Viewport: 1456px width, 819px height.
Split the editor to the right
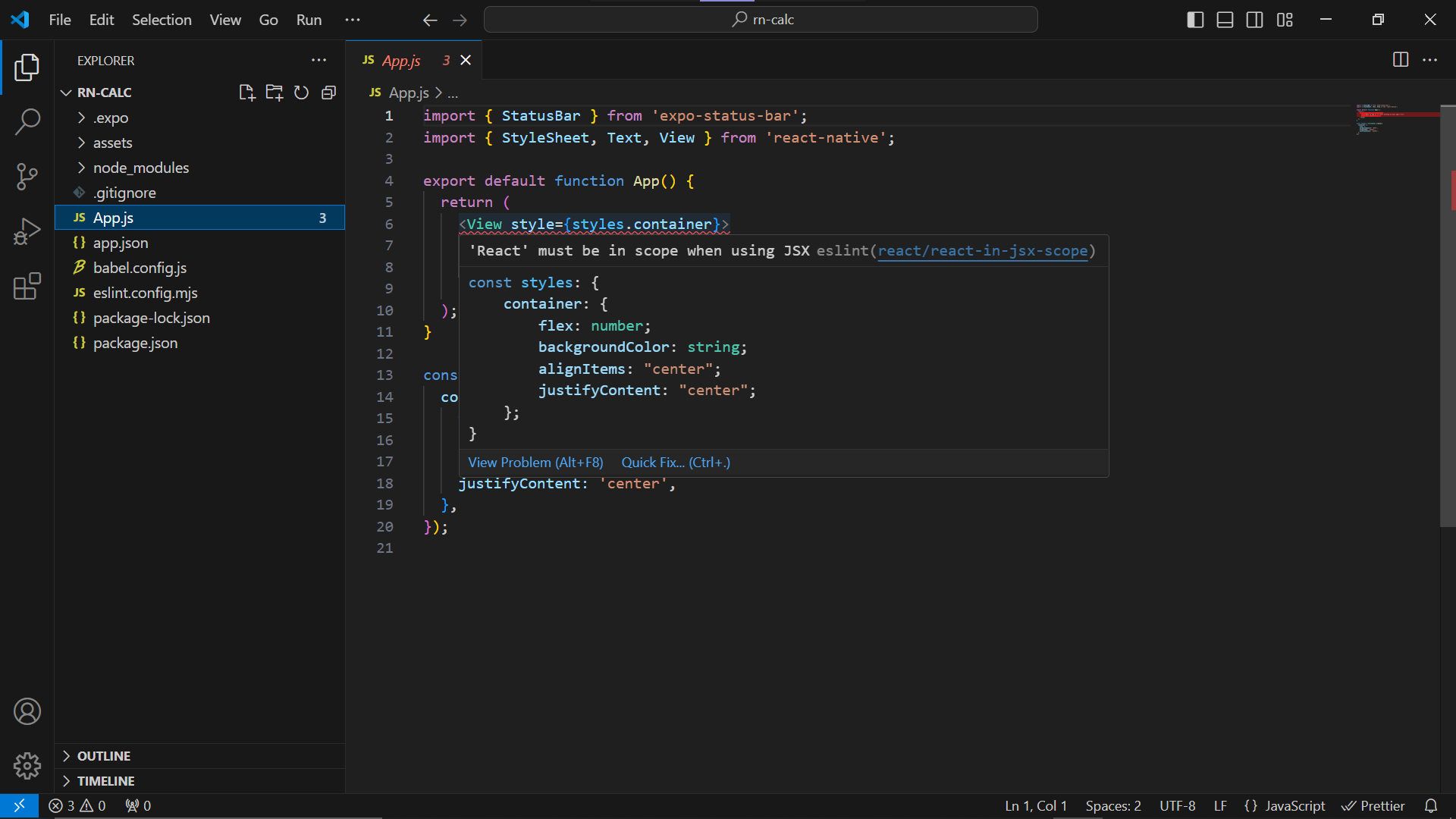pos(1401,60)
